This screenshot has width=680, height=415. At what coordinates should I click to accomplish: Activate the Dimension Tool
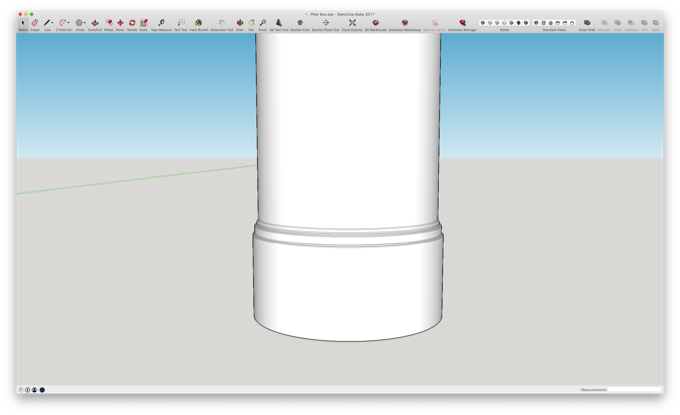click(x=222, y=23)
